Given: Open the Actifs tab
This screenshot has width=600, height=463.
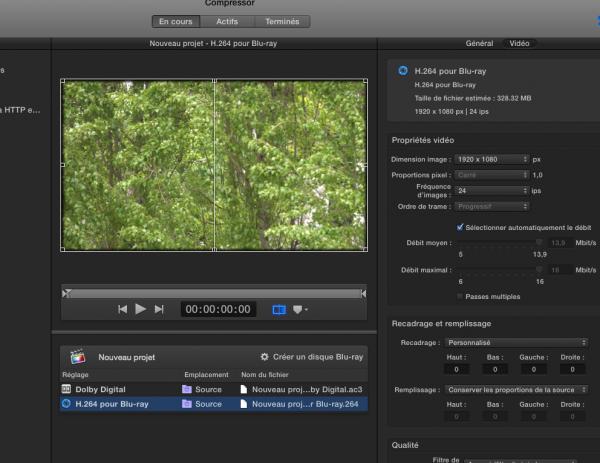Looking at the screenshot, I should click(227, 21).
